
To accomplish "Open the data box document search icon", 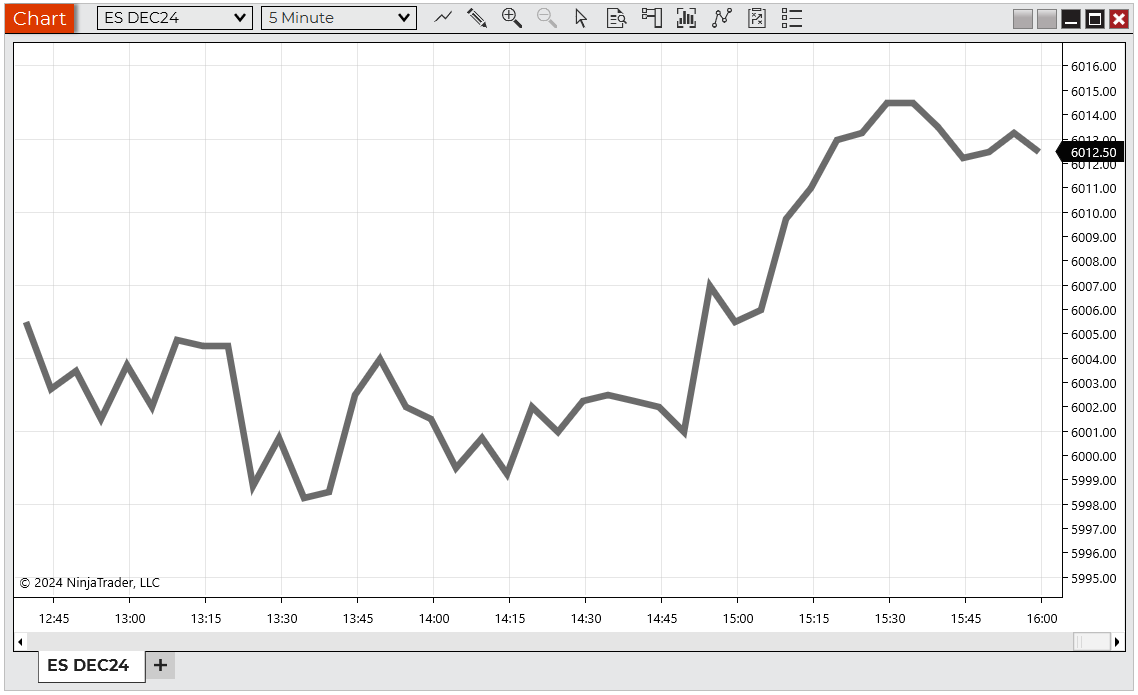I will 616,17.
